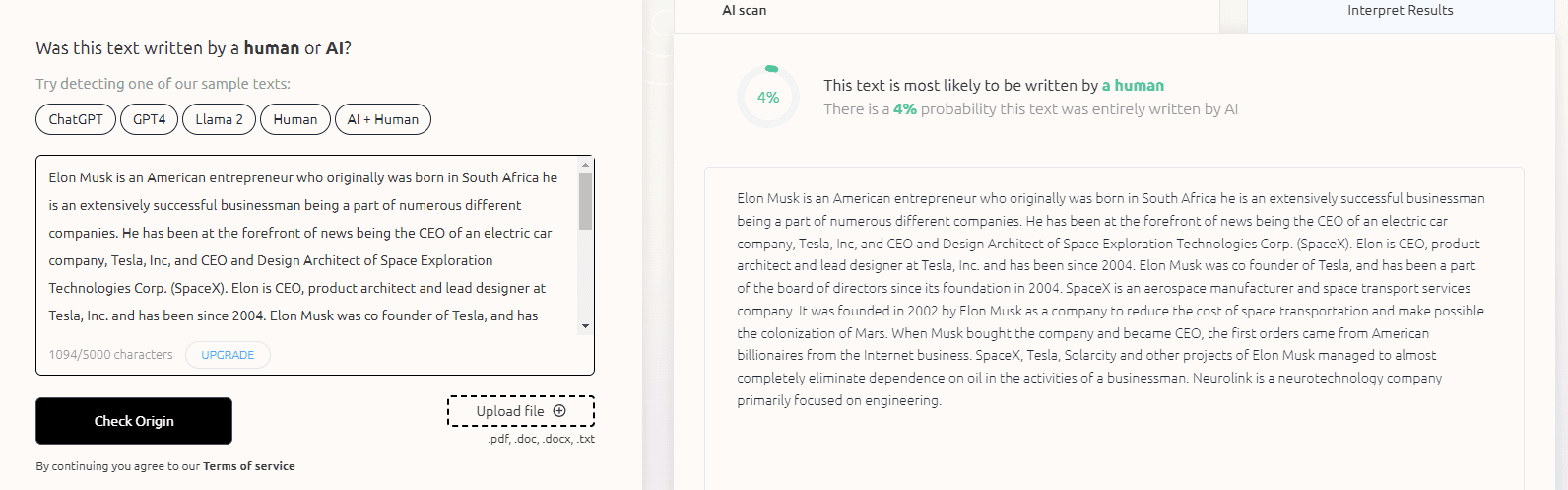
Task: Click the UPGRADE button
Action: 228,355
